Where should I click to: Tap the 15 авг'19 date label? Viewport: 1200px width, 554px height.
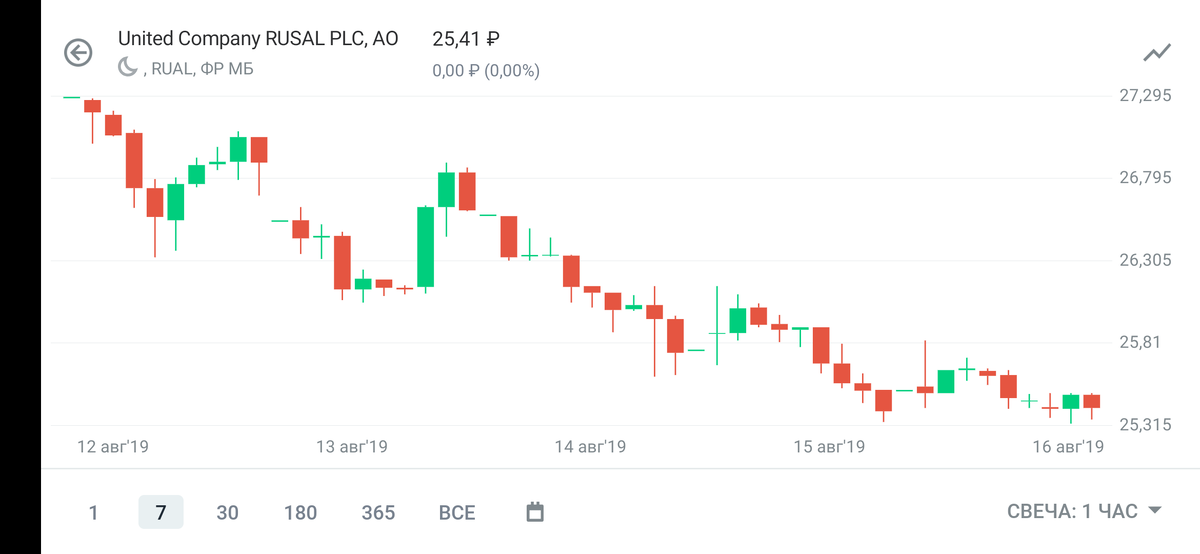pos(829,446)
